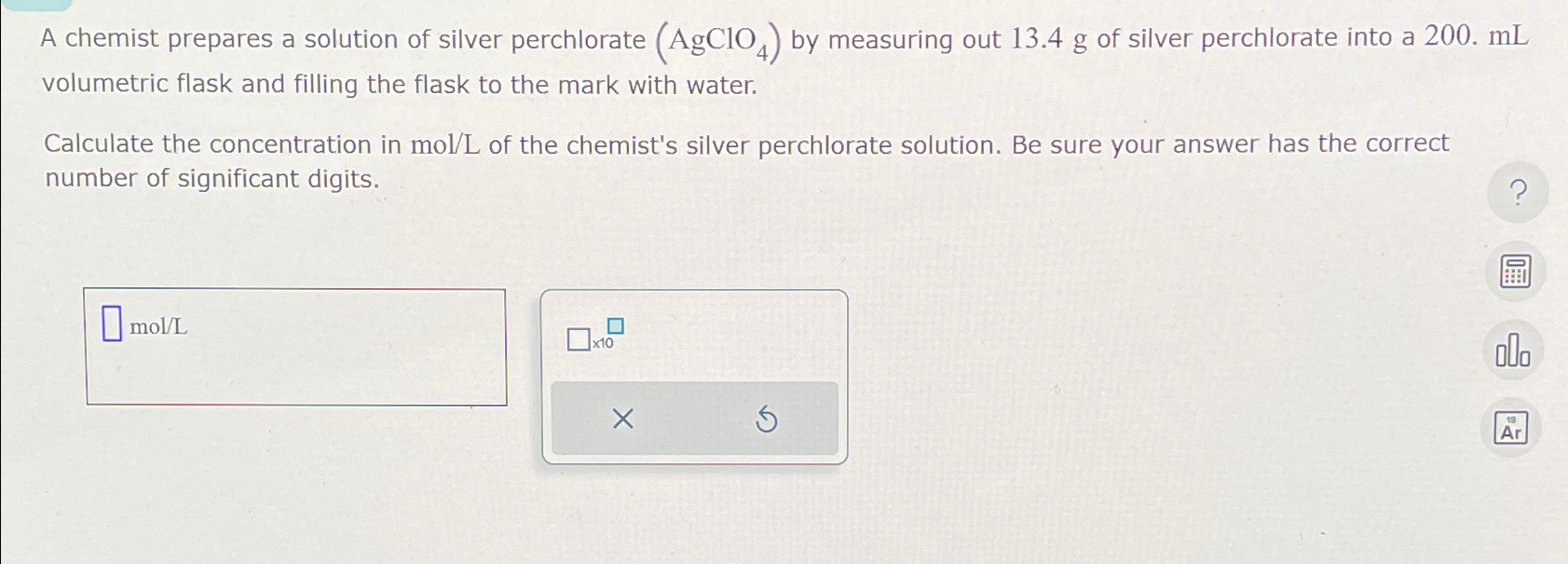Expand the answer tools palette
Viewport: 1568px width, 564px height.
694,373
